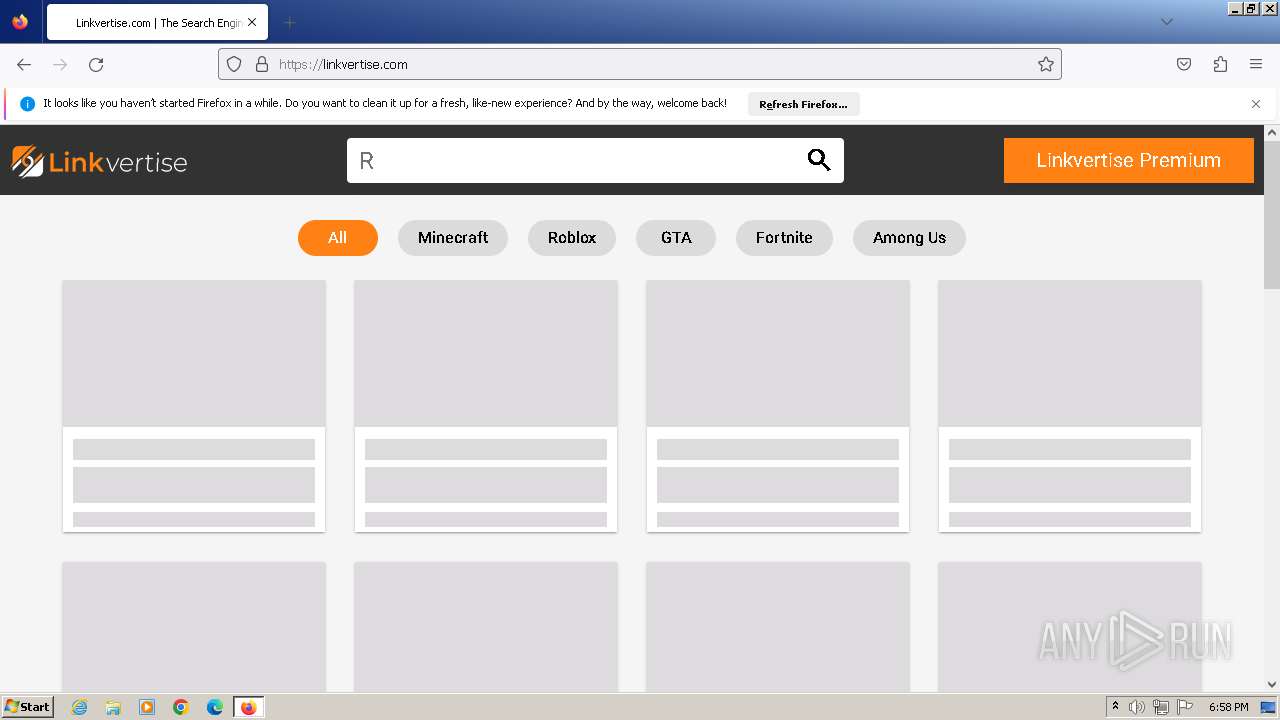The height and width of the screenshot is (720, 1280).
Task: Reload the page with the refresh icon
Action: coord(96,64)
